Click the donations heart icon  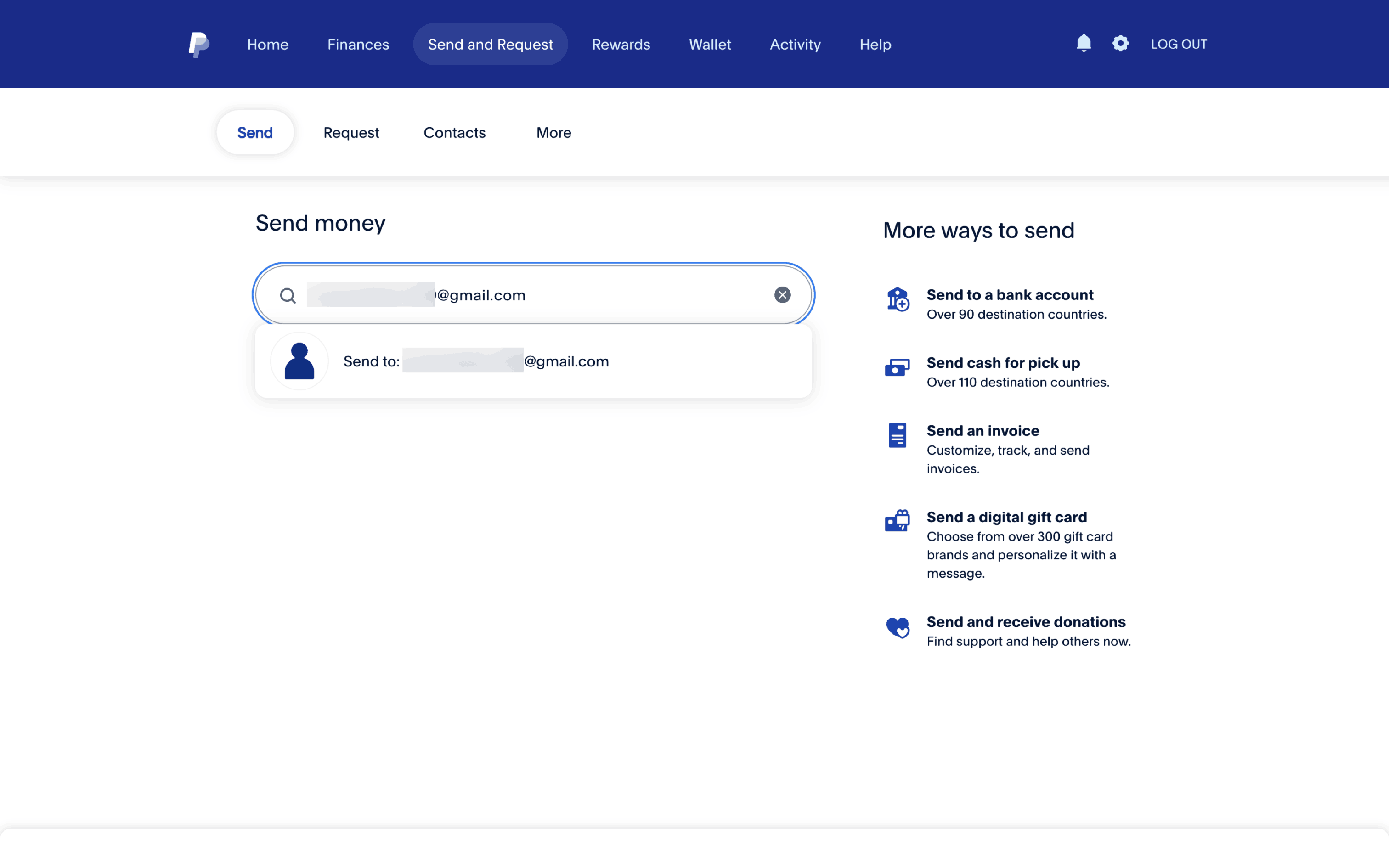(897, 627)
